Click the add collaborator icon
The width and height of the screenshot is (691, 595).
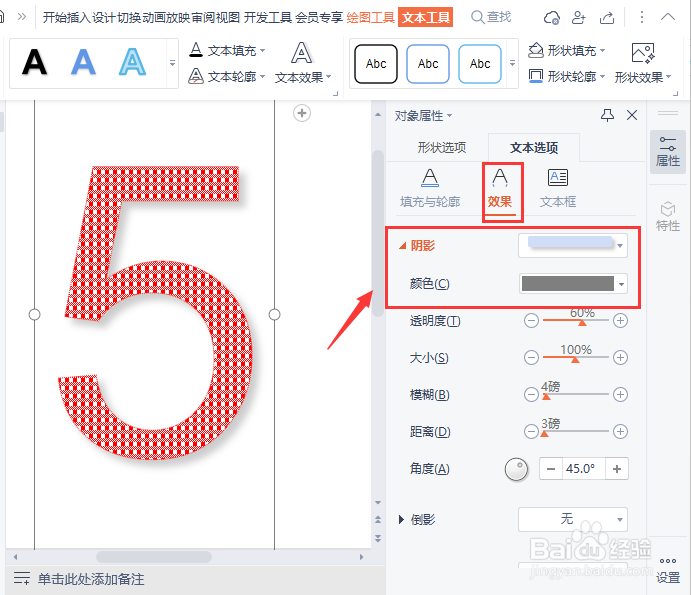pos(578,18)
